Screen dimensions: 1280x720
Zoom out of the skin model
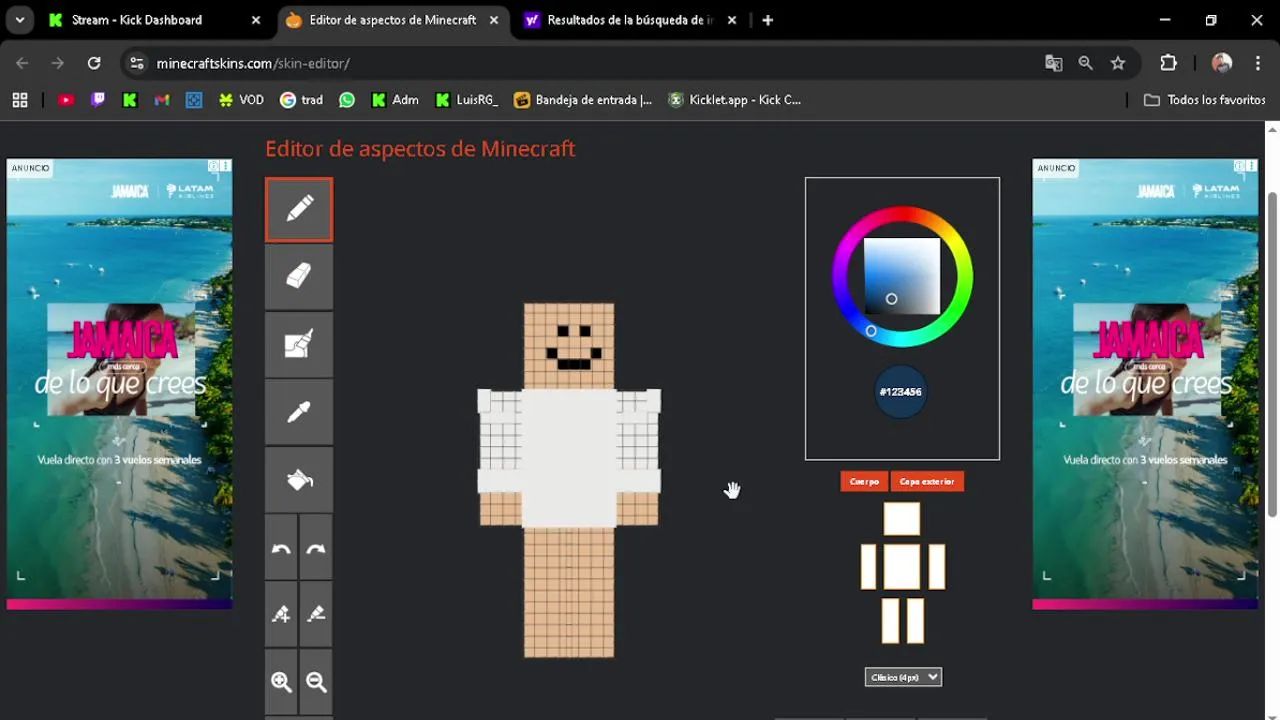[316, 682]
